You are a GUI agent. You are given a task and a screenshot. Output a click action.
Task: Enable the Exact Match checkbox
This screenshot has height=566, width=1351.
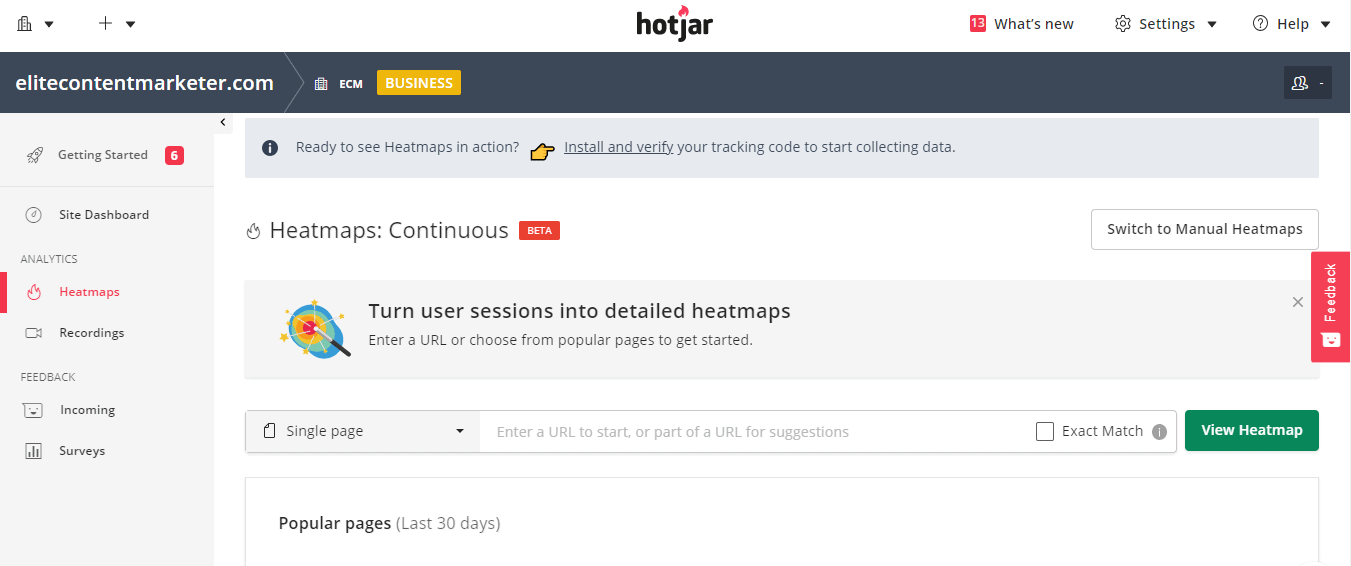(x=1045, y=432)
